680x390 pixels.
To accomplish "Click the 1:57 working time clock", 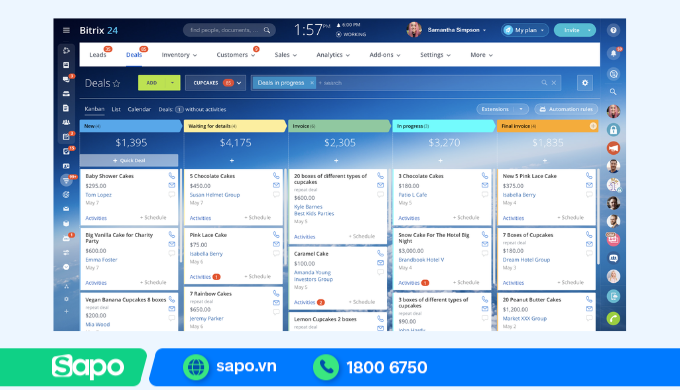I will click(308, 30).
